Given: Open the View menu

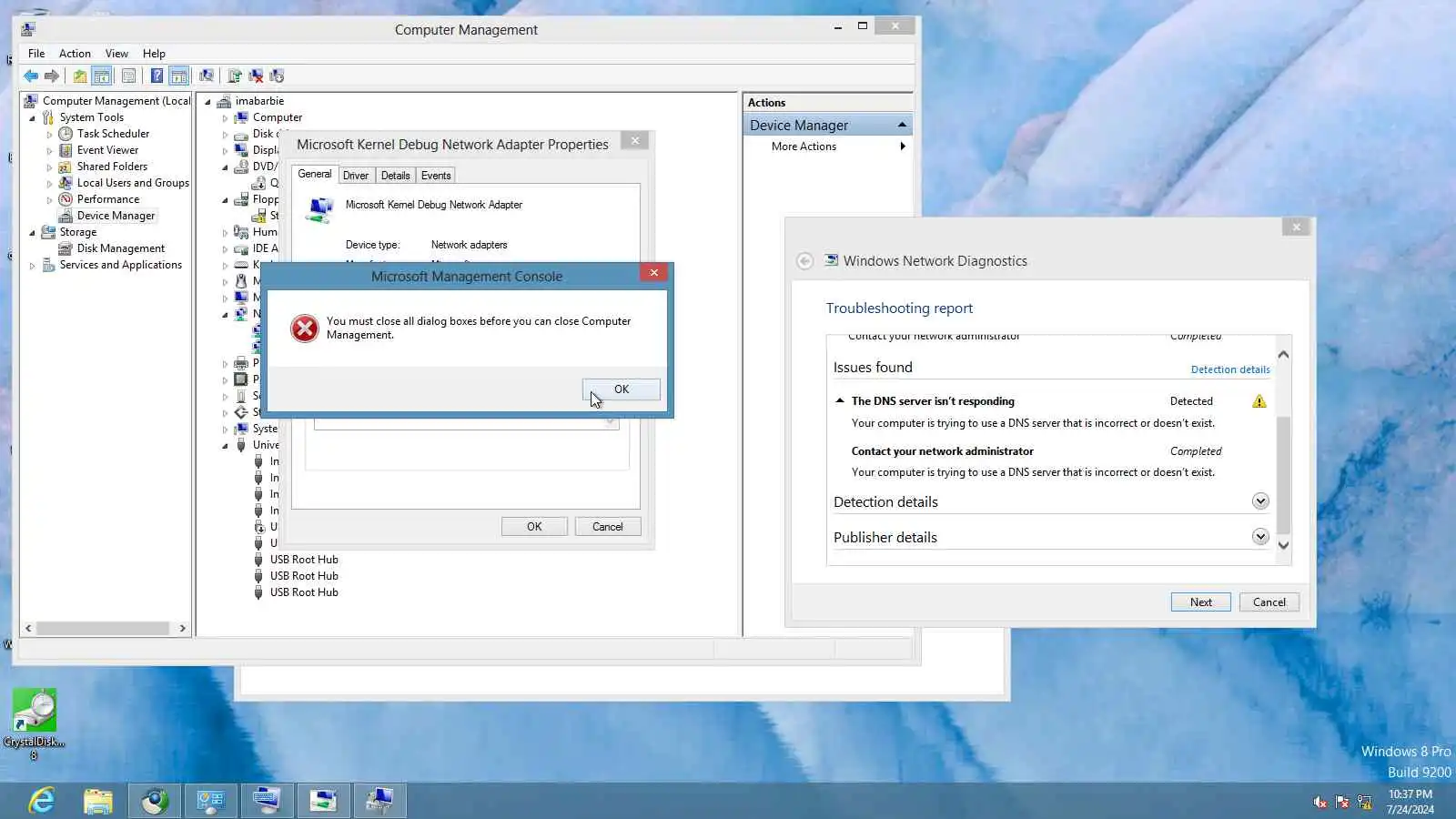Looking at the screenshot, I should pyautogui.click(x=116, y=54).
